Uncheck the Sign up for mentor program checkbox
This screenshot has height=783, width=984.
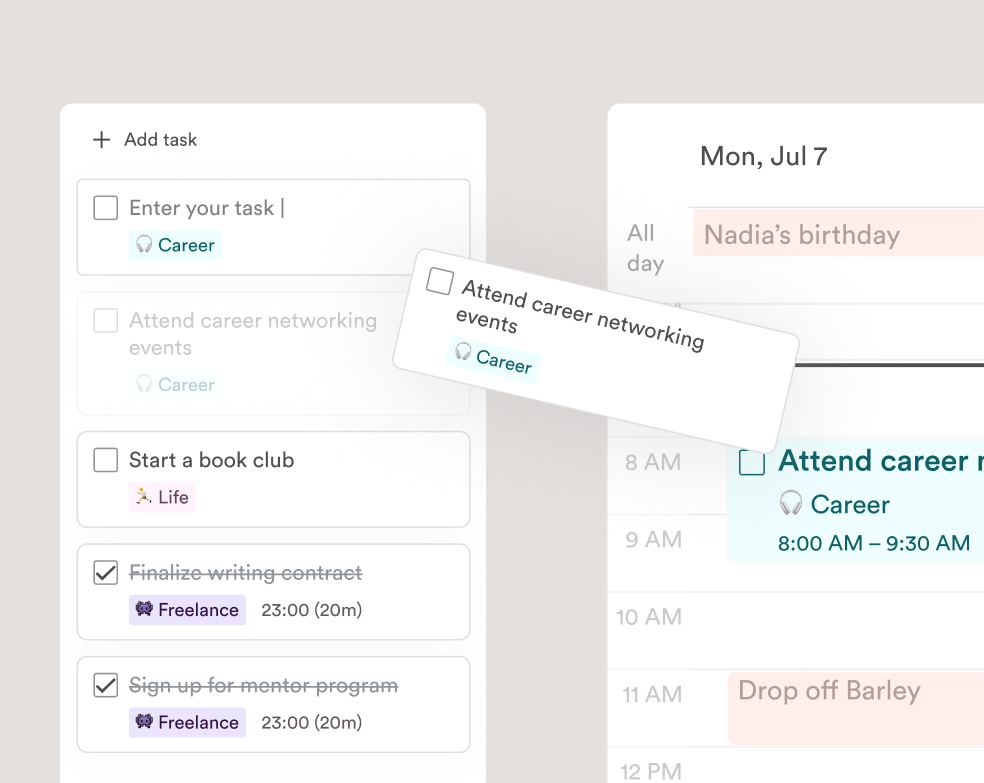105,685
